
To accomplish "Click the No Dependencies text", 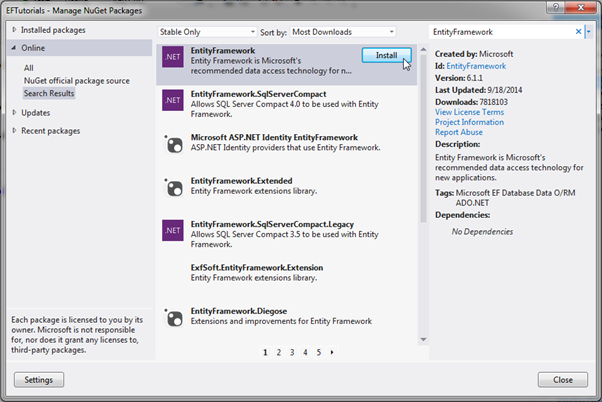I will [482, 232].
